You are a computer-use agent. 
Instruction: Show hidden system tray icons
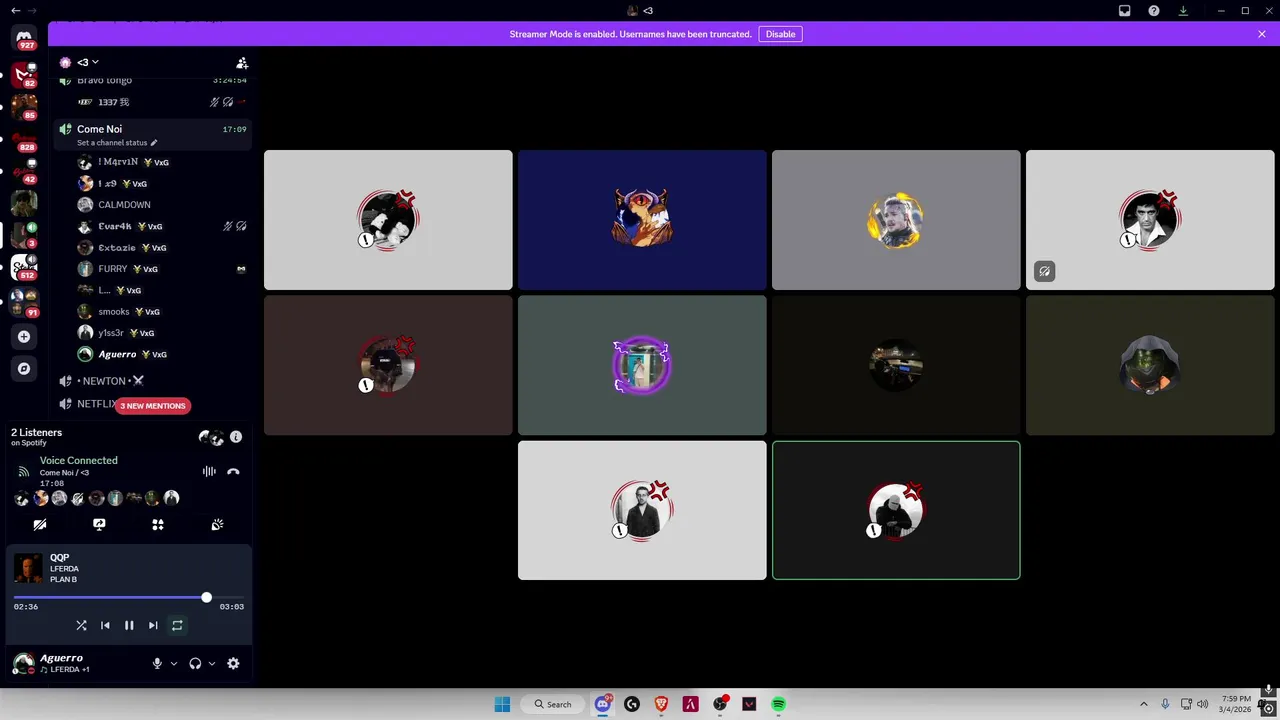1144,704
